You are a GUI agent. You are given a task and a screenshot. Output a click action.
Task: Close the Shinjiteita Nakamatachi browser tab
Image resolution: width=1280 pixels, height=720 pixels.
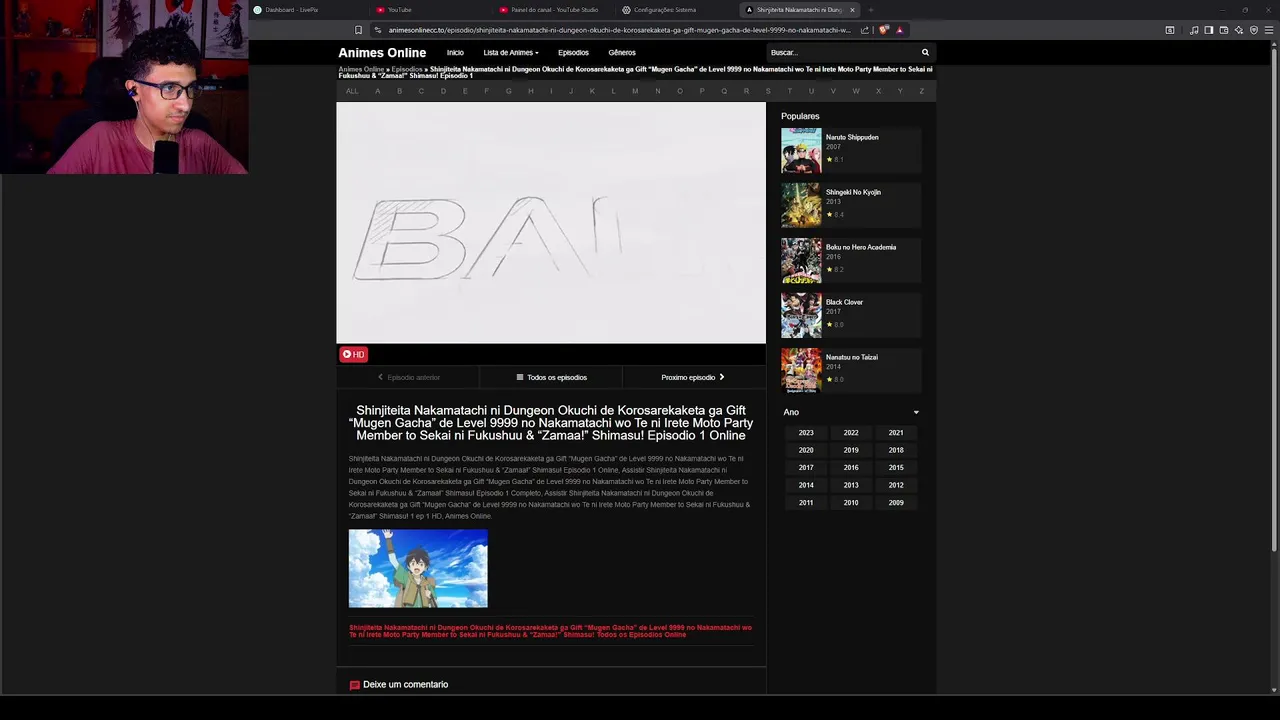pyautogui.click(x=852, y=10)
